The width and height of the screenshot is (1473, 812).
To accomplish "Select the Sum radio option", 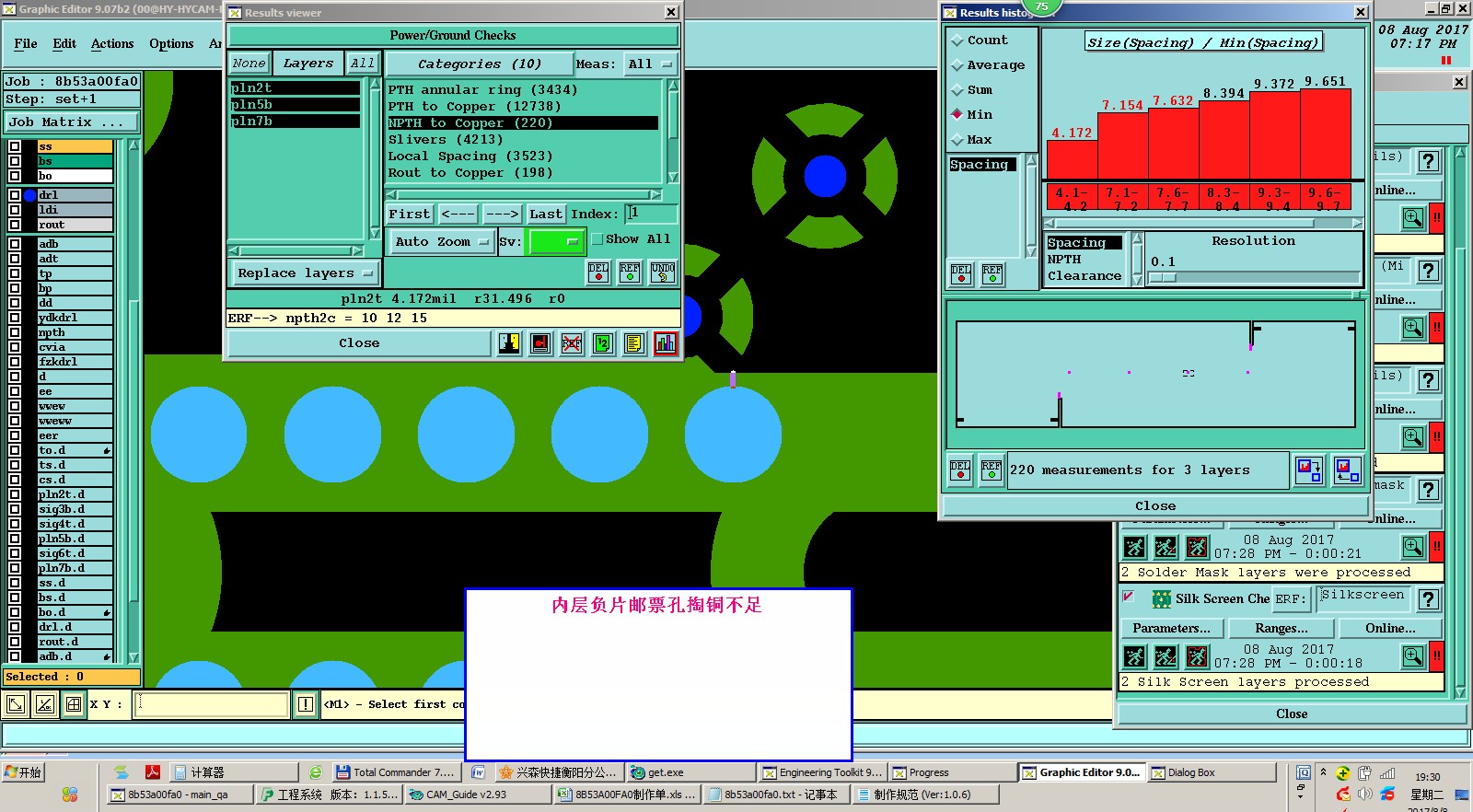I will [x=958, y=90].
